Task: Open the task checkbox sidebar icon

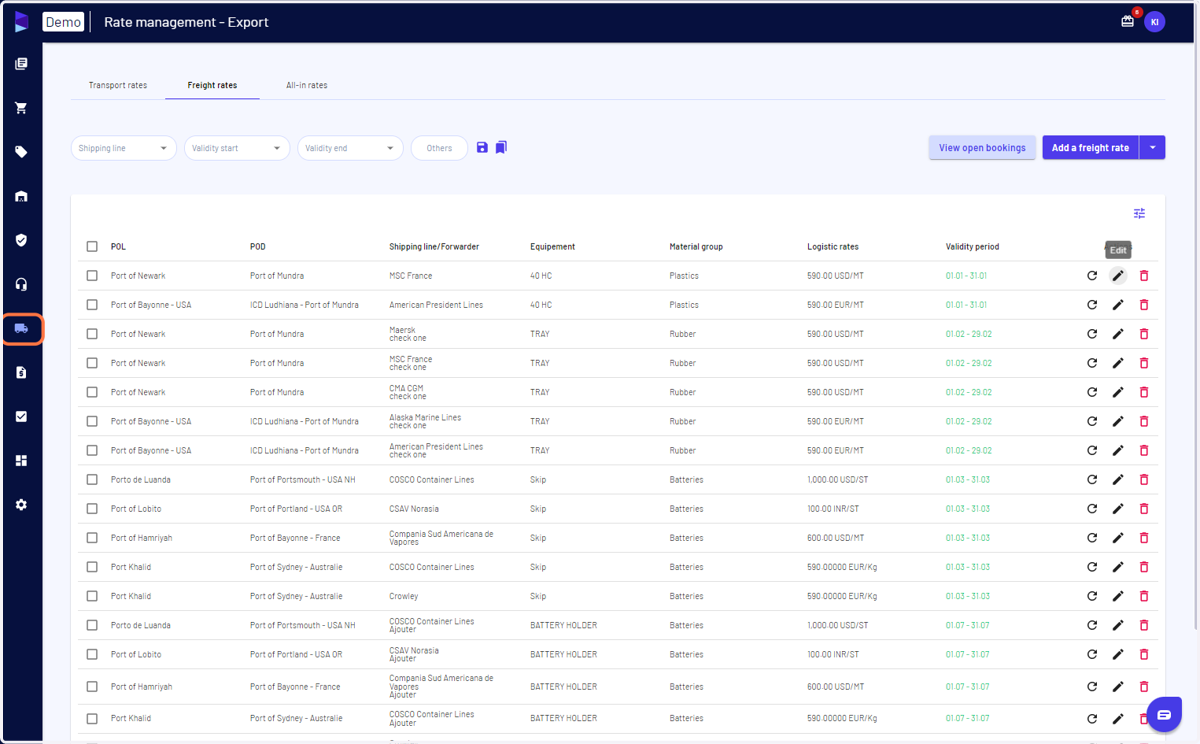Action: pyautogui.click(x=21, y=416)
